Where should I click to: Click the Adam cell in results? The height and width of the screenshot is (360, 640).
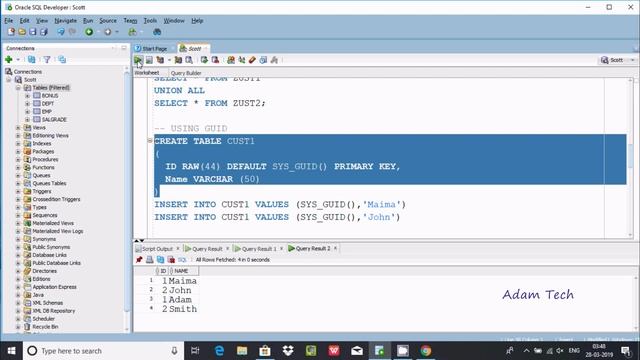point(180,300)
